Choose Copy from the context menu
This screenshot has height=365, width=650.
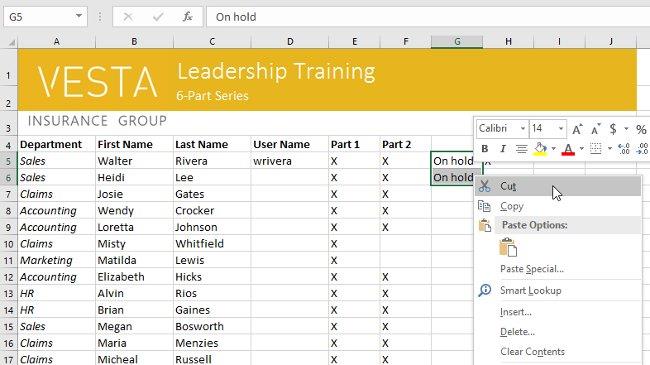tap(558, 206)
